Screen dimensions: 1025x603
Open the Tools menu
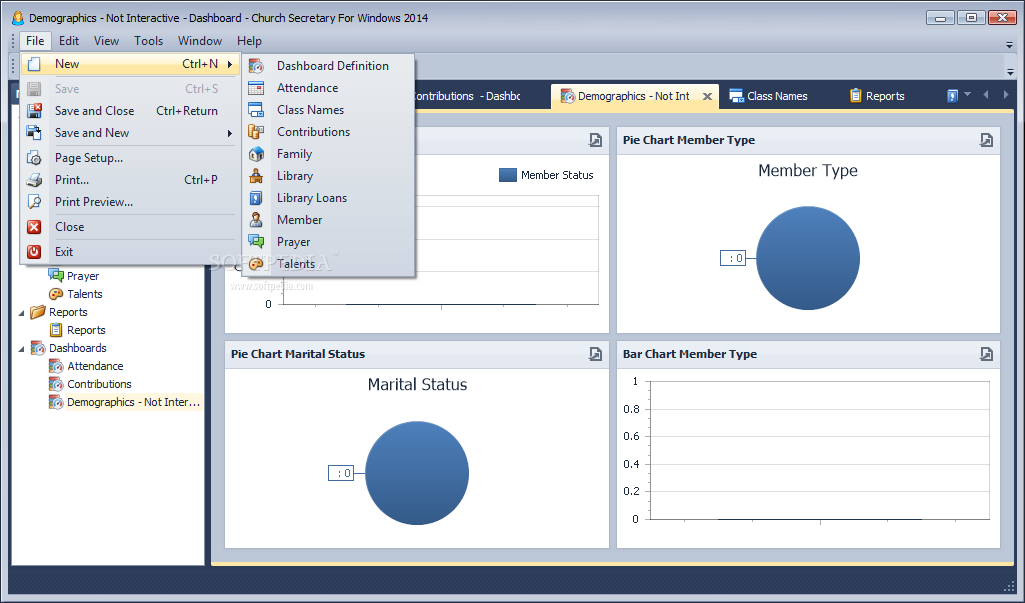148,41
